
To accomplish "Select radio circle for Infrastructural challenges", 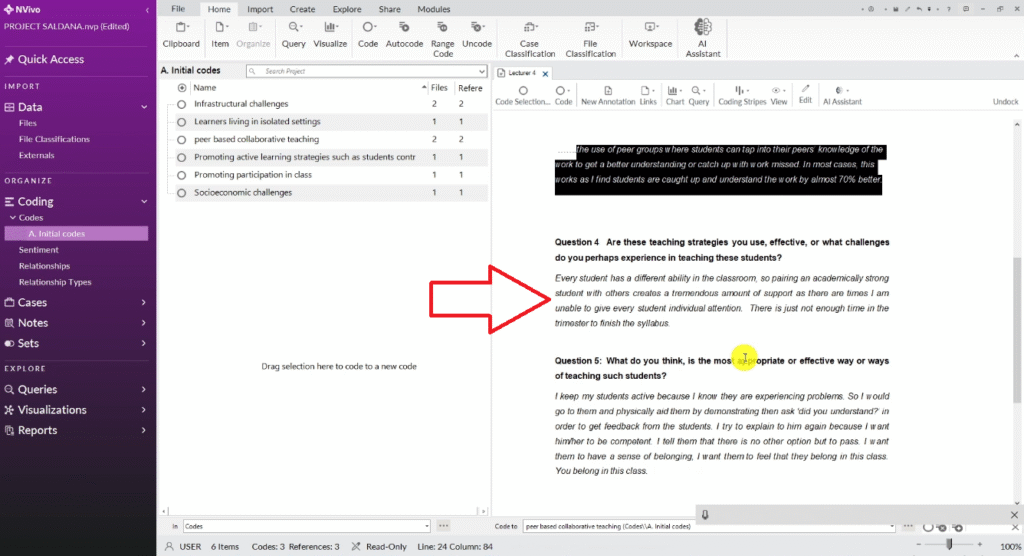I will pos(182,104).
